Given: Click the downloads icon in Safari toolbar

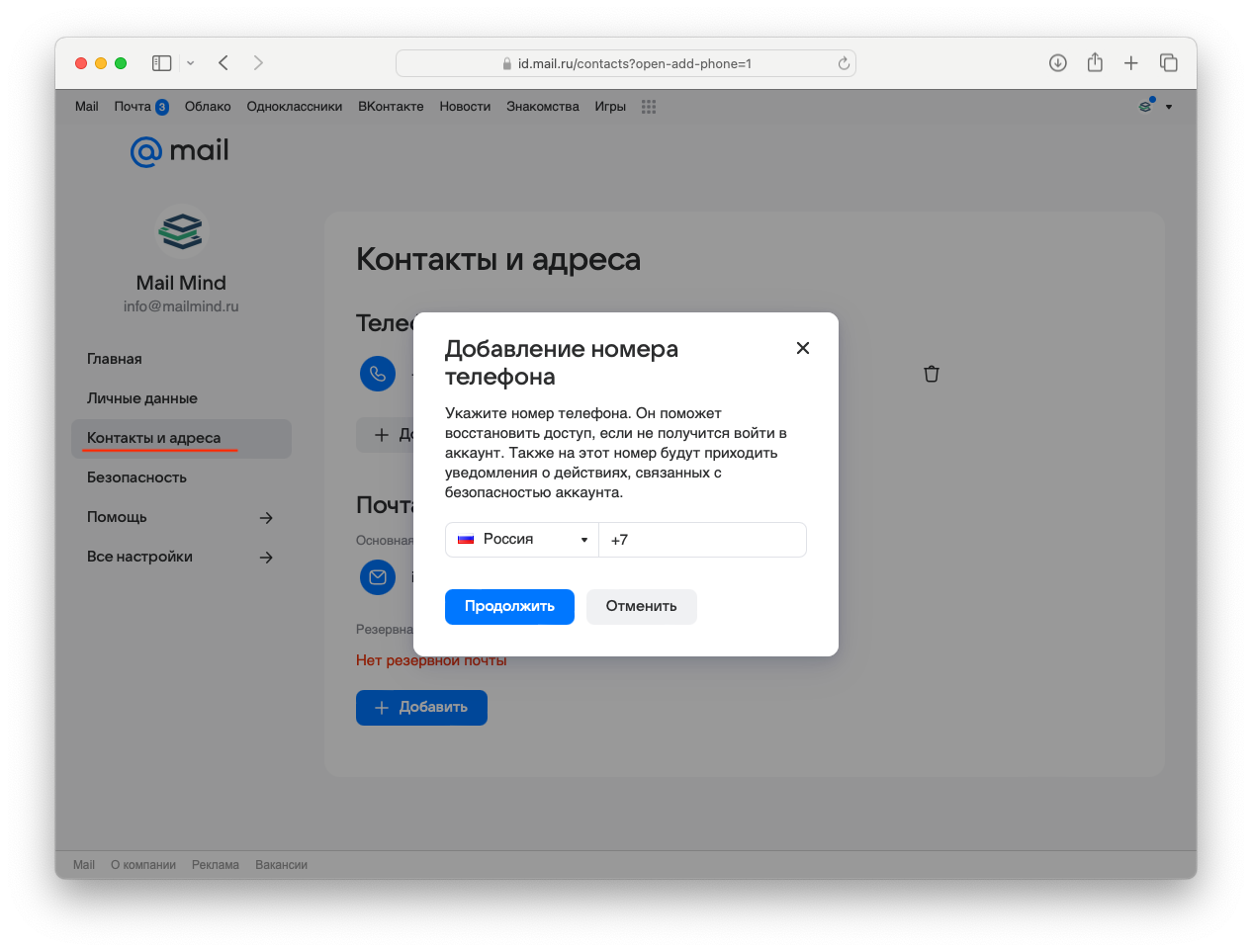Looking at the screenshot, I should [x=1057, y=62].
